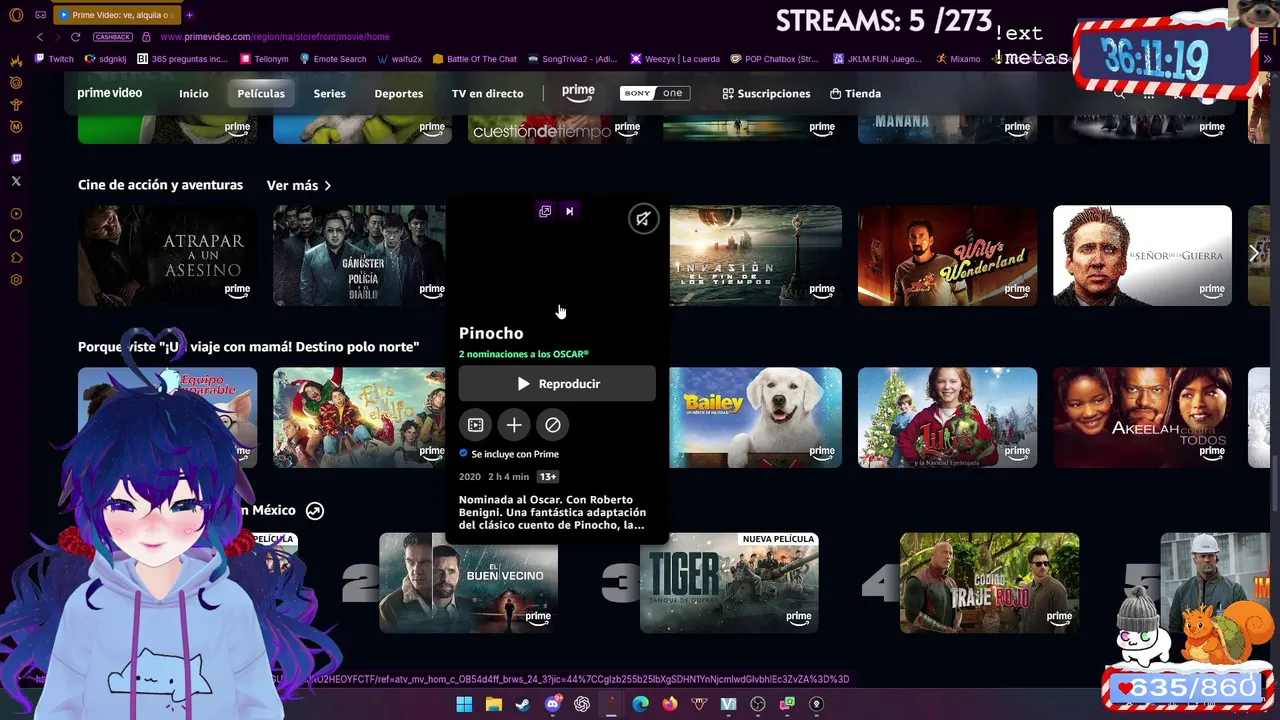Open Suscripciones menu

(766, 93)
